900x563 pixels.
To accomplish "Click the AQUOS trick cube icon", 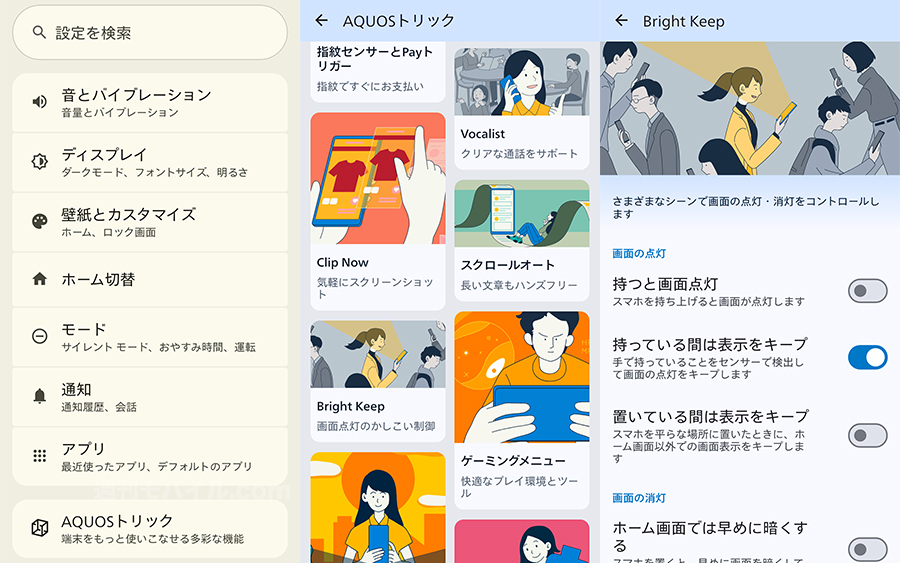I will point(40,528).
